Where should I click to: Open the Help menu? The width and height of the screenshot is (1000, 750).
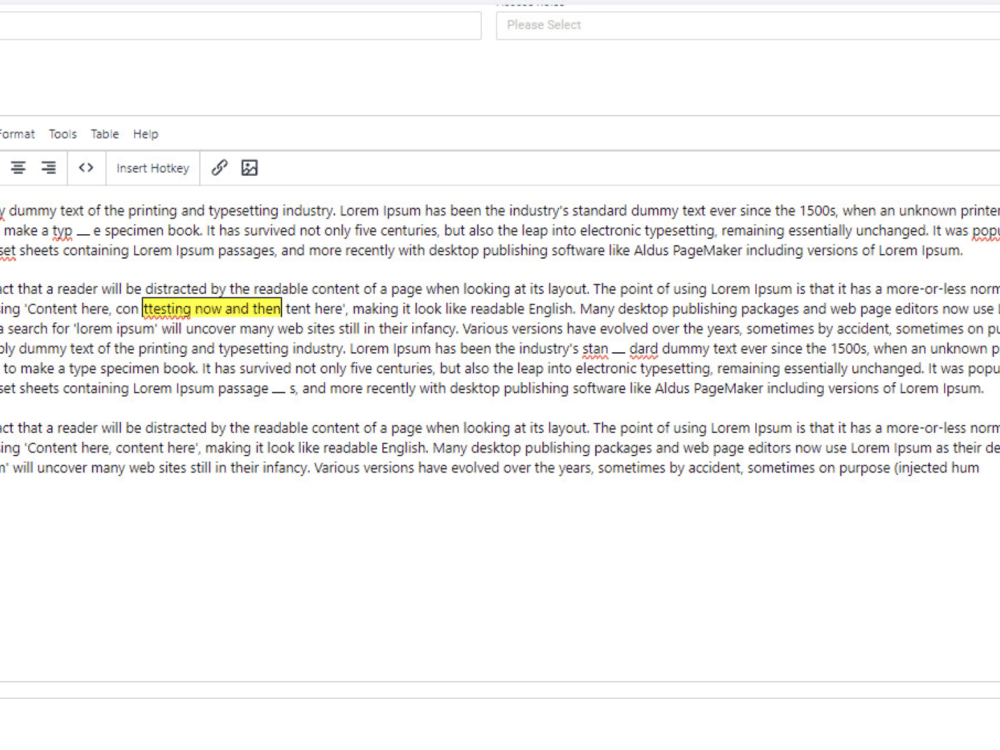coord(145,133)
